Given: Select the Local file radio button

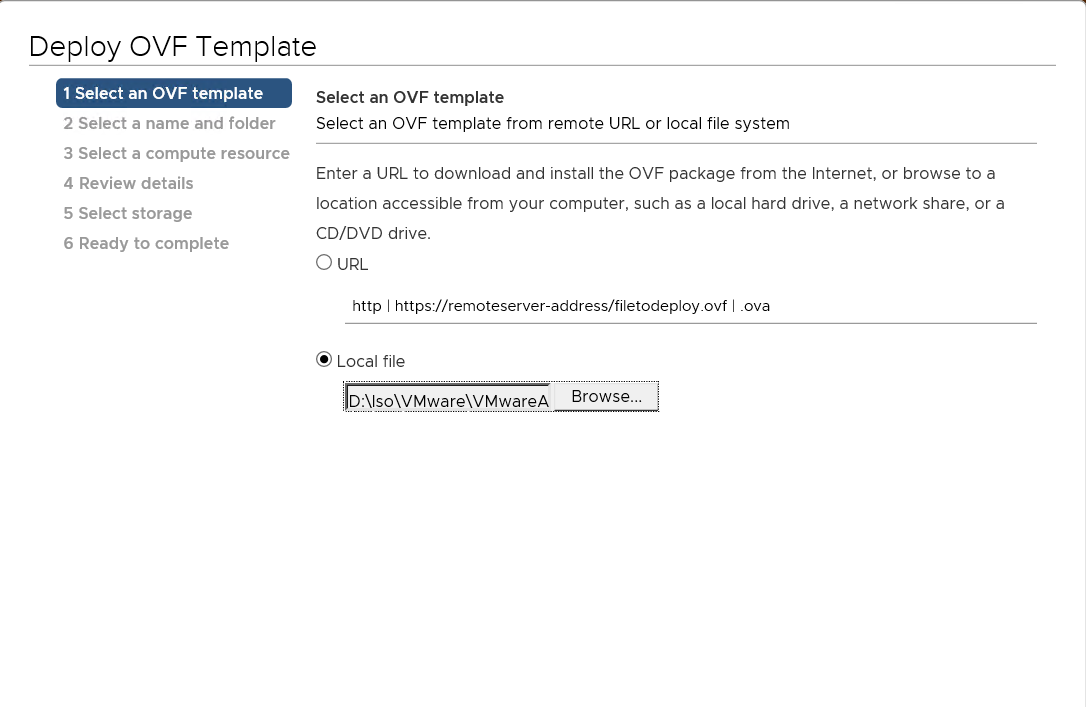Looking at the screenshot, I should 324,360.
